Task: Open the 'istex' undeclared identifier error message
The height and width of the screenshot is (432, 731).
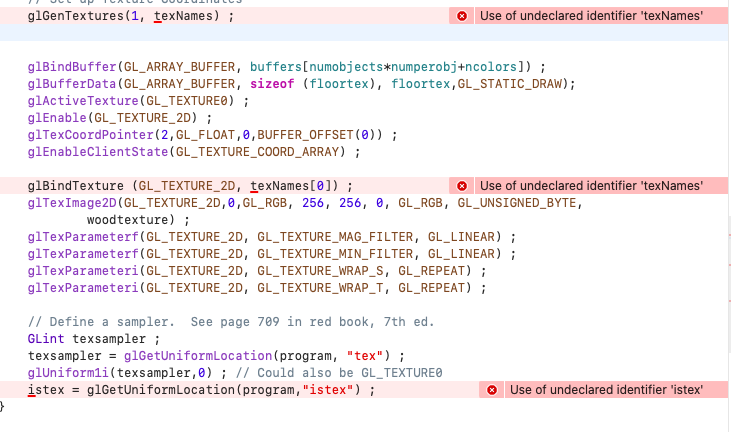Action: click(x=615, y=390)
